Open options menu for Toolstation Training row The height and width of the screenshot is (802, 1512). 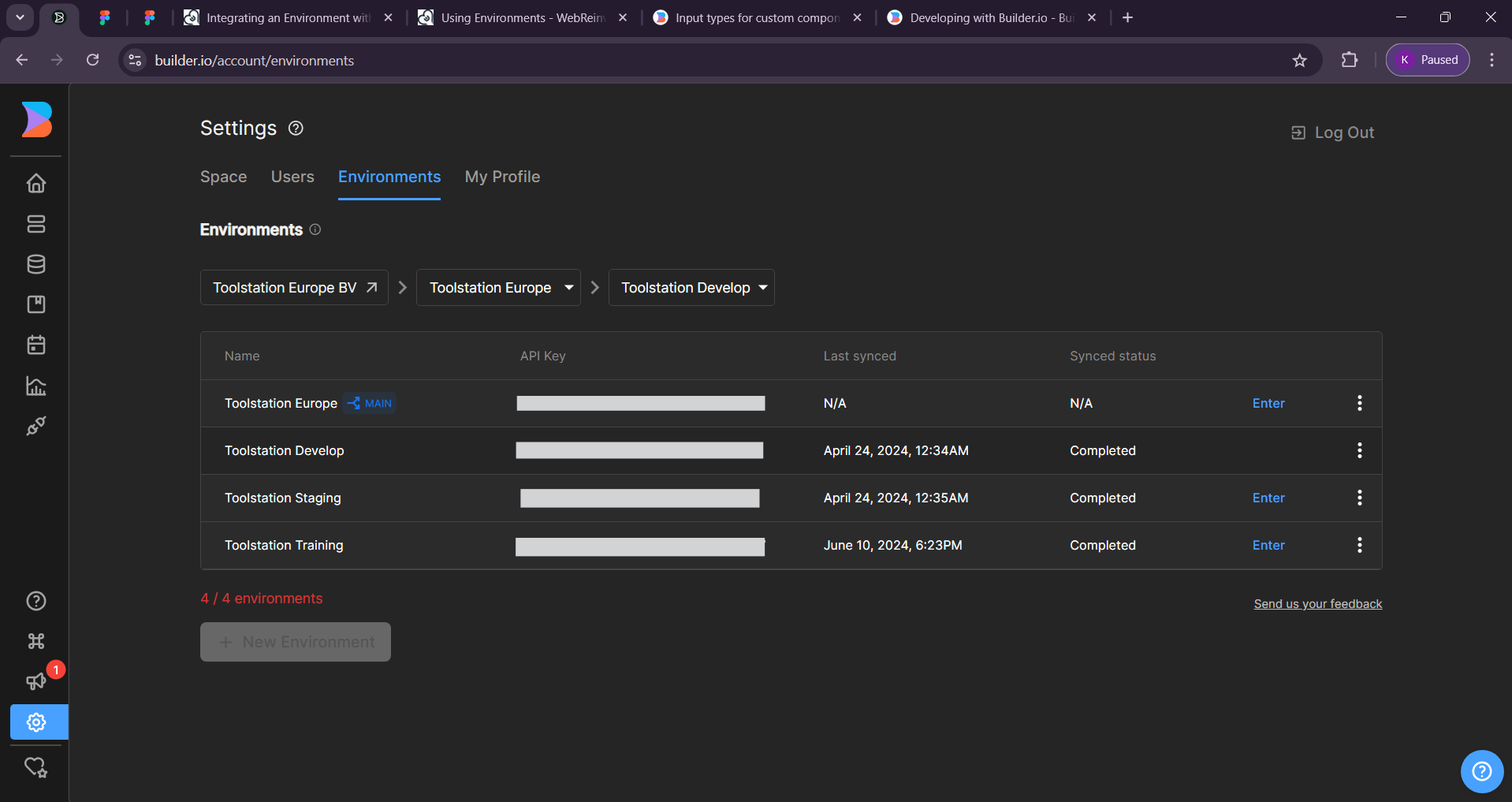[x=1359, y=545]
